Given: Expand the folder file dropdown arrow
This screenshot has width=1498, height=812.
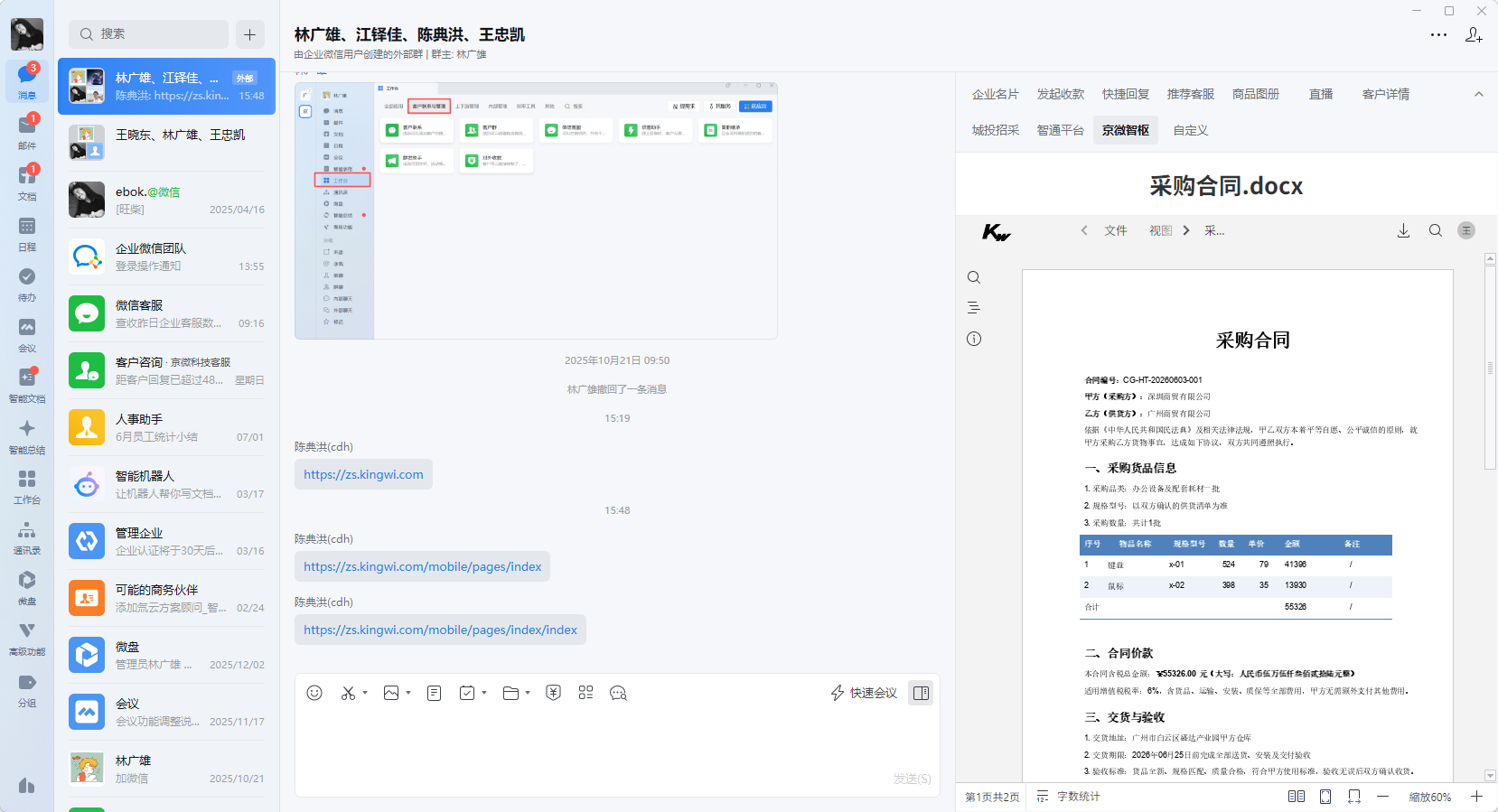Looking at the screenshot, I should pyautogui.click(x=528, y=693).
